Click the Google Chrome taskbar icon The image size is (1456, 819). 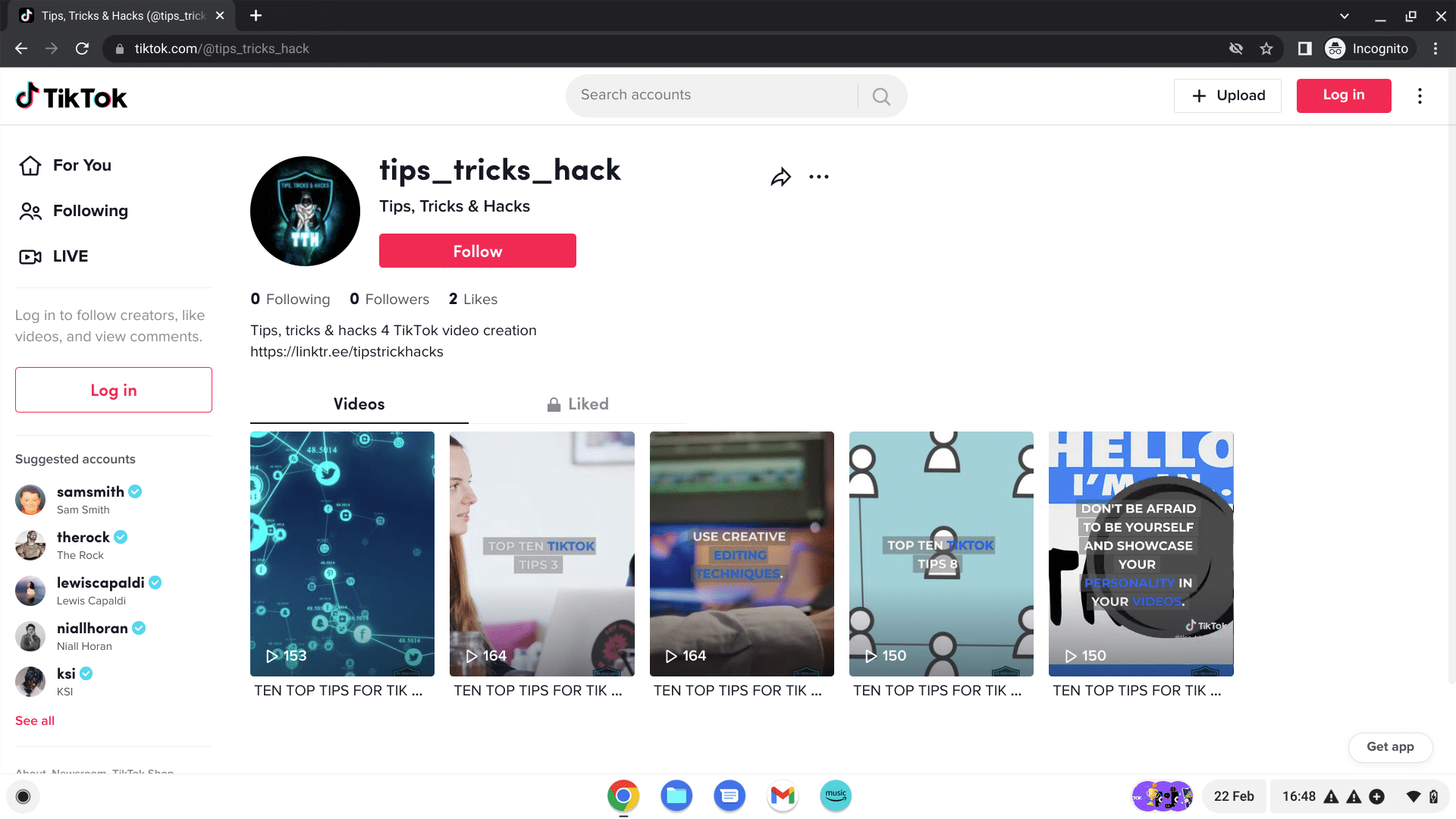coord(620,794)
